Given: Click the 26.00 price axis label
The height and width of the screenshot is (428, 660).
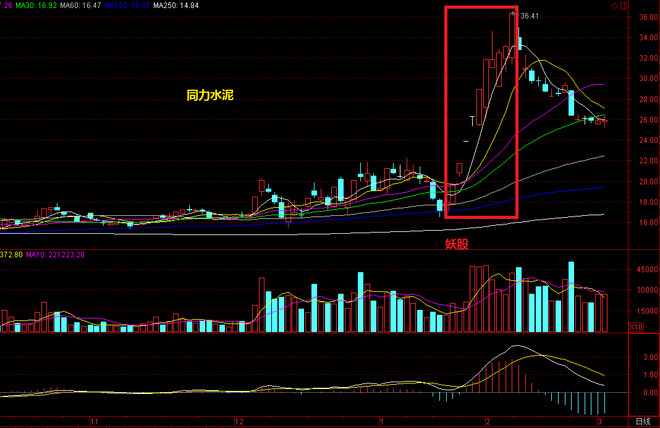Looking at the screenshot, I should pyautogui.click(x=648, y=120).
